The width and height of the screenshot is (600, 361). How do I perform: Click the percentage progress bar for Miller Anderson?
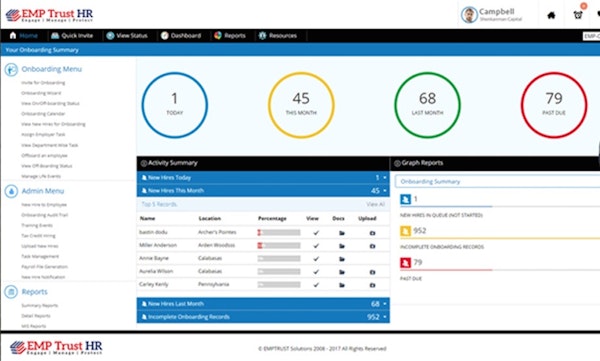tap(279, 245)
